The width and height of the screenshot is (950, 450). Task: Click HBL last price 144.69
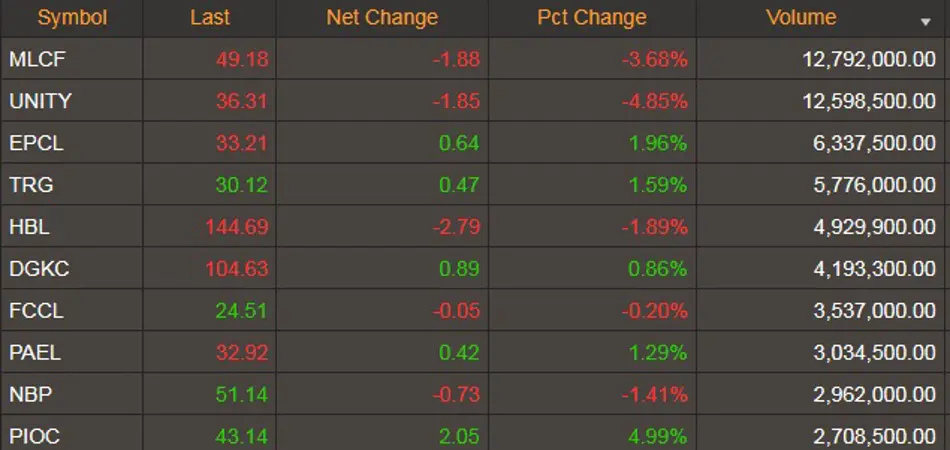pos(237,227)
